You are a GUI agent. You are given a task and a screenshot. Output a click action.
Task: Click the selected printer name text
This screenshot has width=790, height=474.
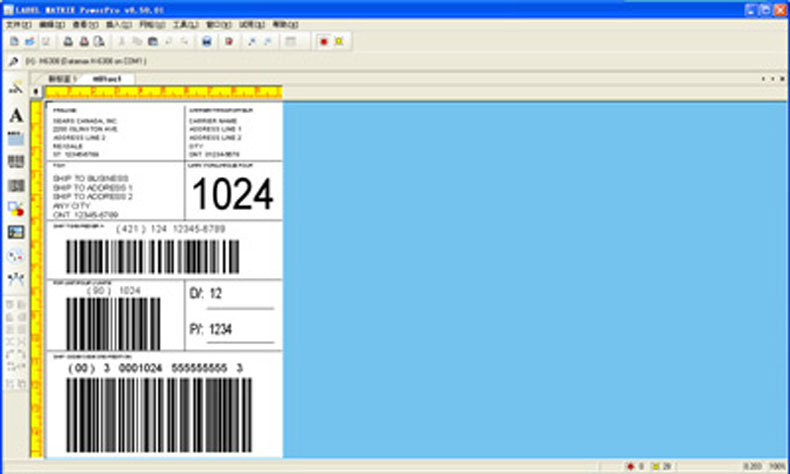click(86, 61)
